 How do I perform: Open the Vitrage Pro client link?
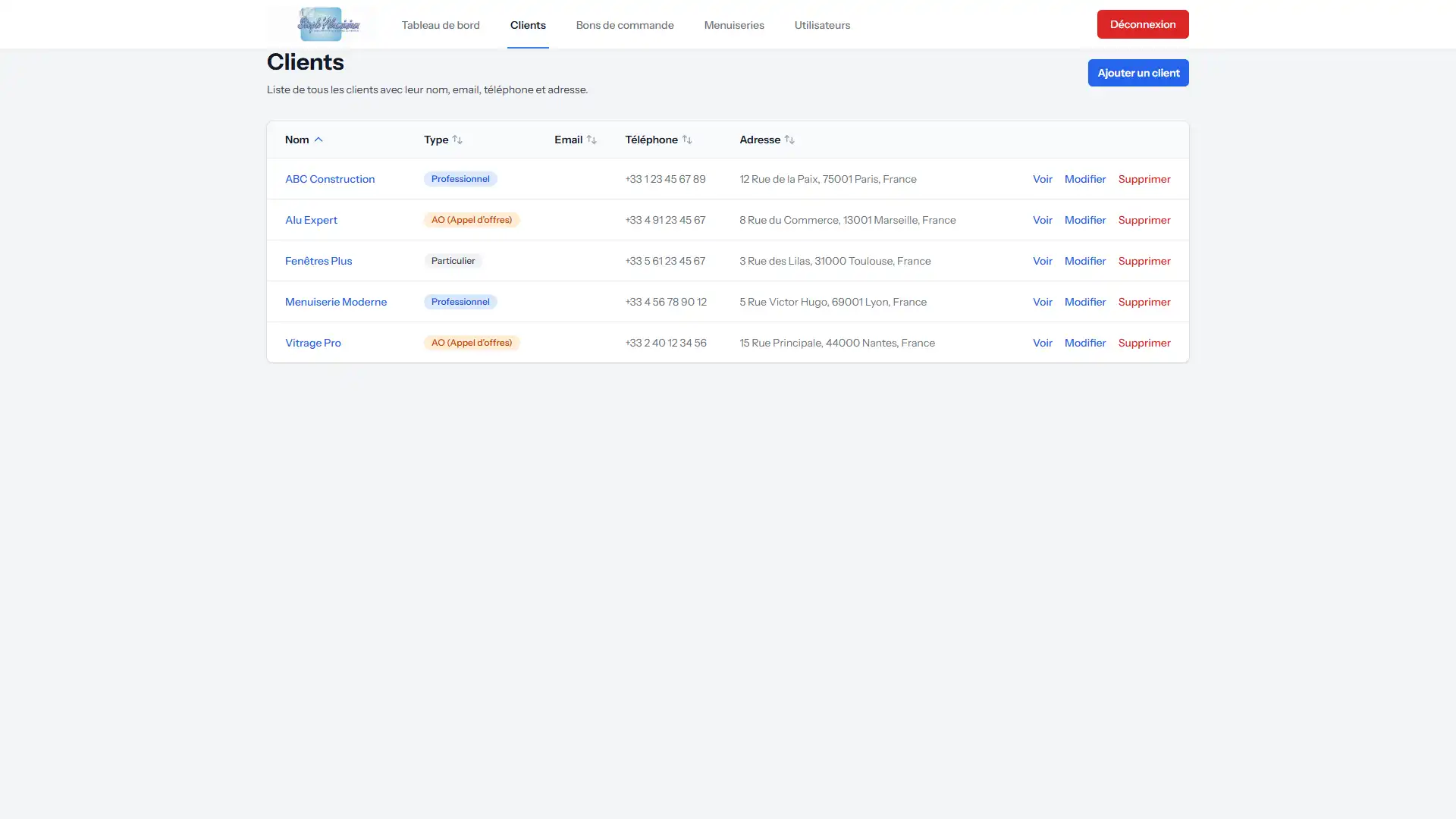[x=313, y=343]
